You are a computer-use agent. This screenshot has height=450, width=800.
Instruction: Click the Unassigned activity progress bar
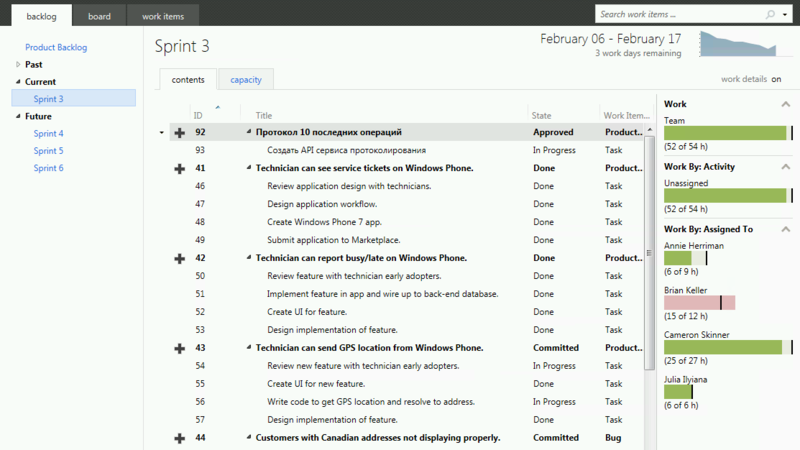728,195
